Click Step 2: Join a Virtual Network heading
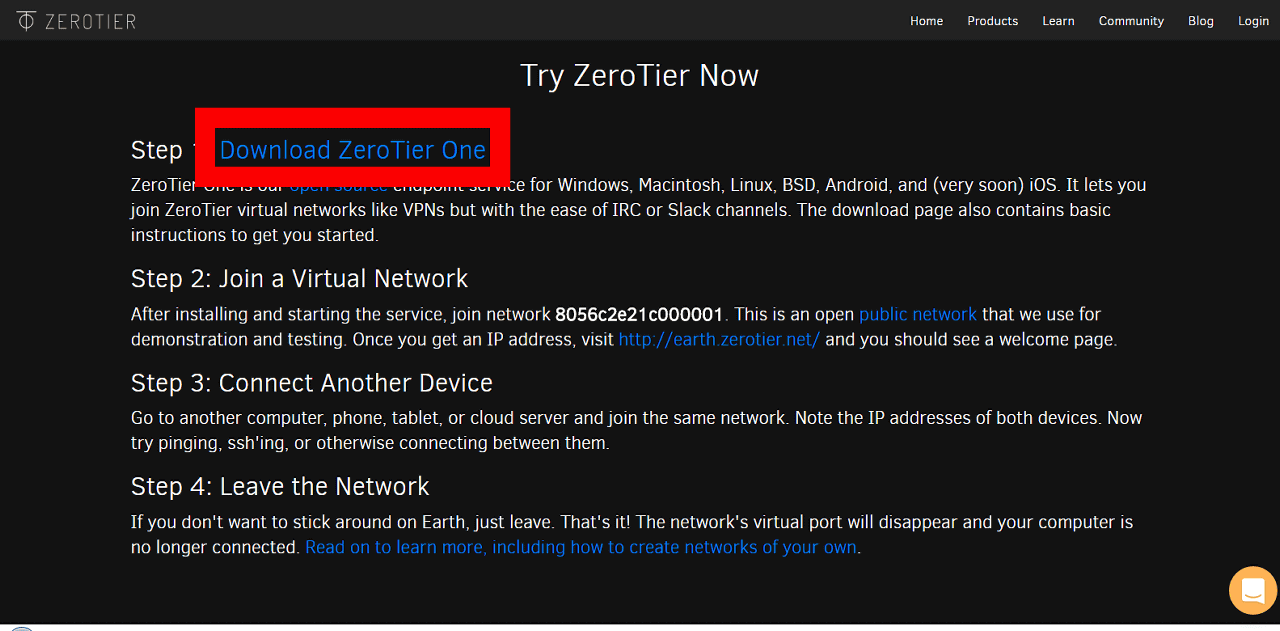The height and width of the screenshot is (631, 1280). [x=299, y=278]
